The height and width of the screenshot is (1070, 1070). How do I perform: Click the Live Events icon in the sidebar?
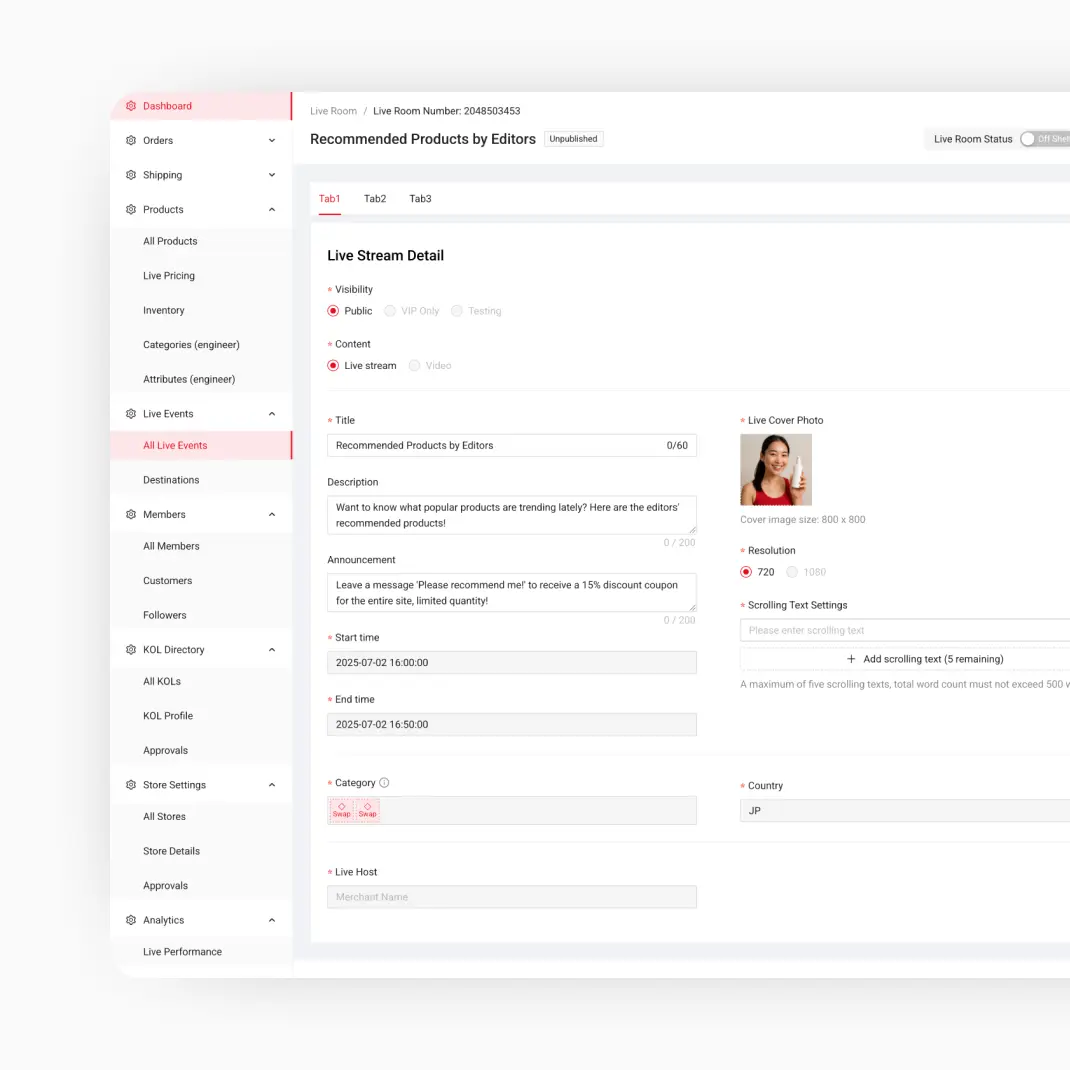click(130, 413)
